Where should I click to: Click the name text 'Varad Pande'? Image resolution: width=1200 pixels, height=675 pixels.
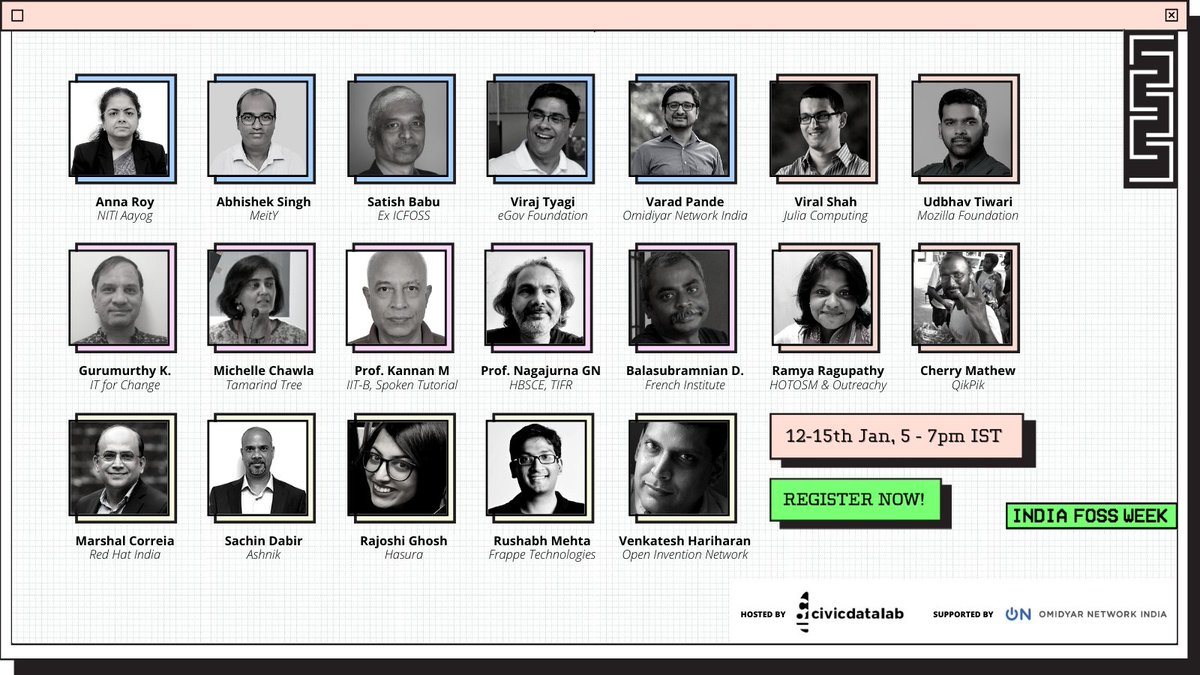pos(685,201)
